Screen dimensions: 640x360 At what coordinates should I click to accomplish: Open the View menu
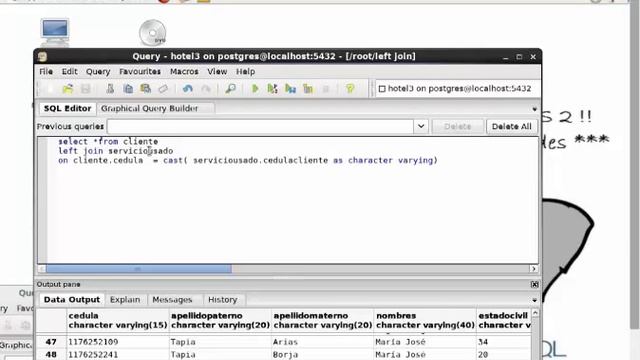(217, 71)
